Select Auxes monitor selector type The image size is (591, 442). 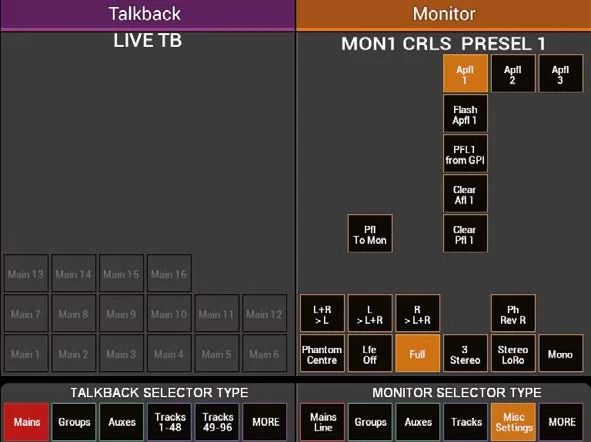point(418,422)
